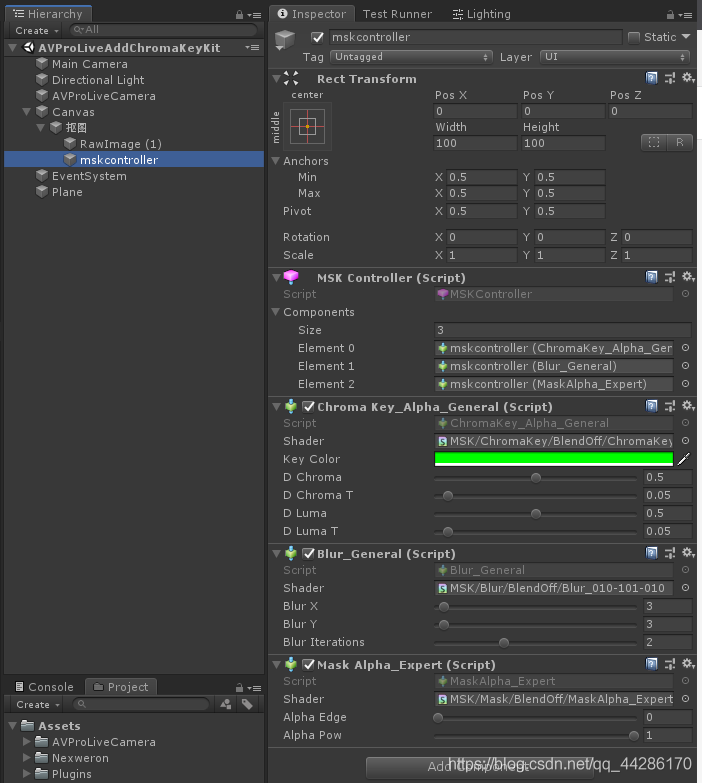Open Mask Alpha_Expert gear settings menu
This screenshot has height=783, width=702.
coord(688,663)
